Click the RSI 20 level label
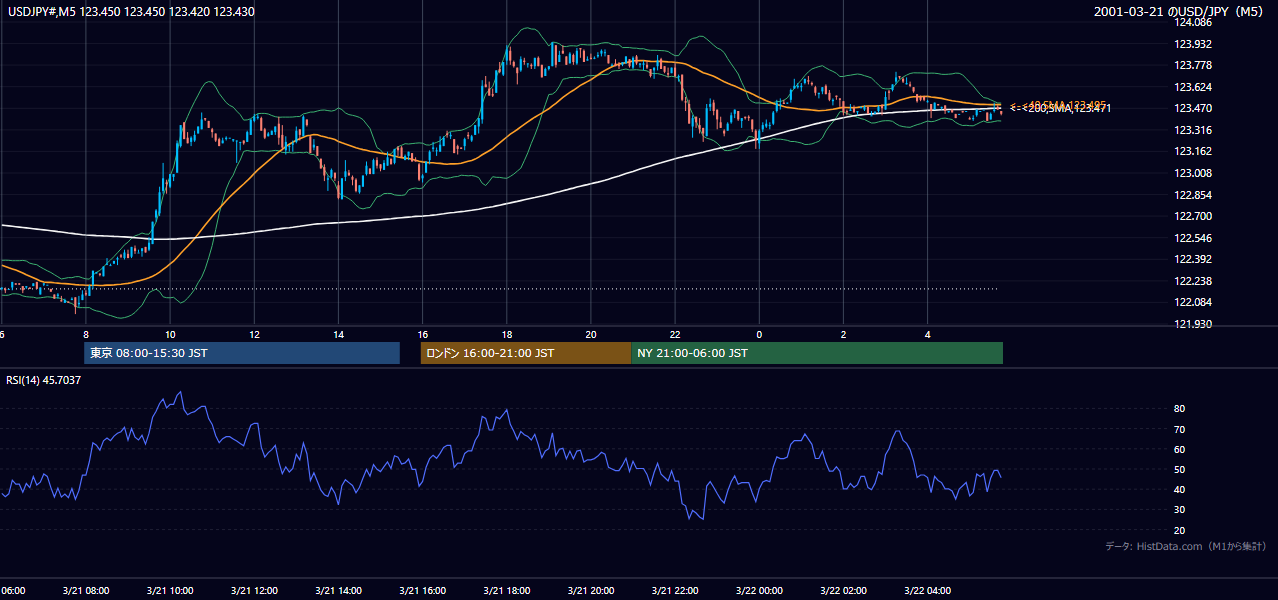 pos(1179,530)
